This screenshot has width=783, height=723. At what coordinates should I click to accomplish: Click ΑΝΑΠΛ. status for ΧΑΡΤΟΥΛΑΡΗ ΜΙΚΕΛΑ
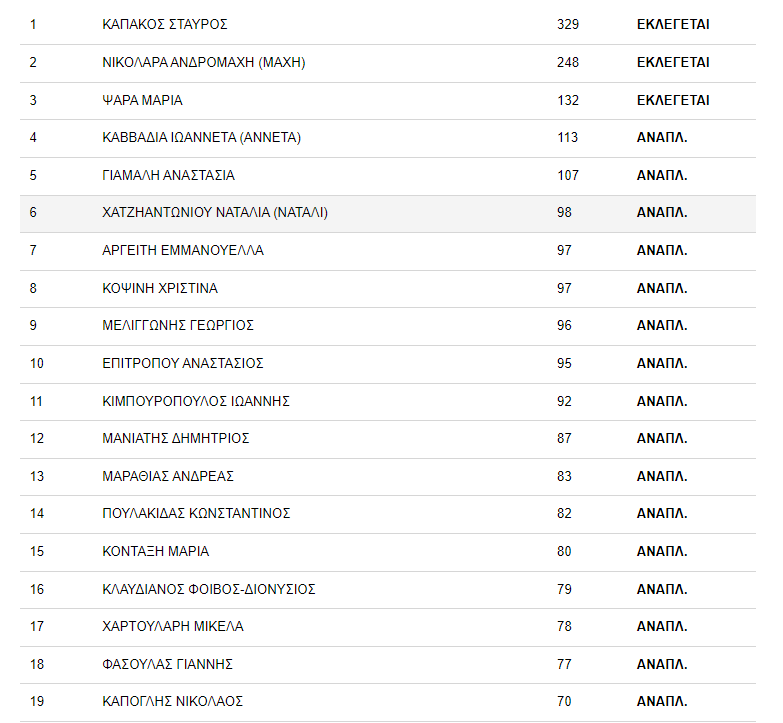(x=661, y=626)
